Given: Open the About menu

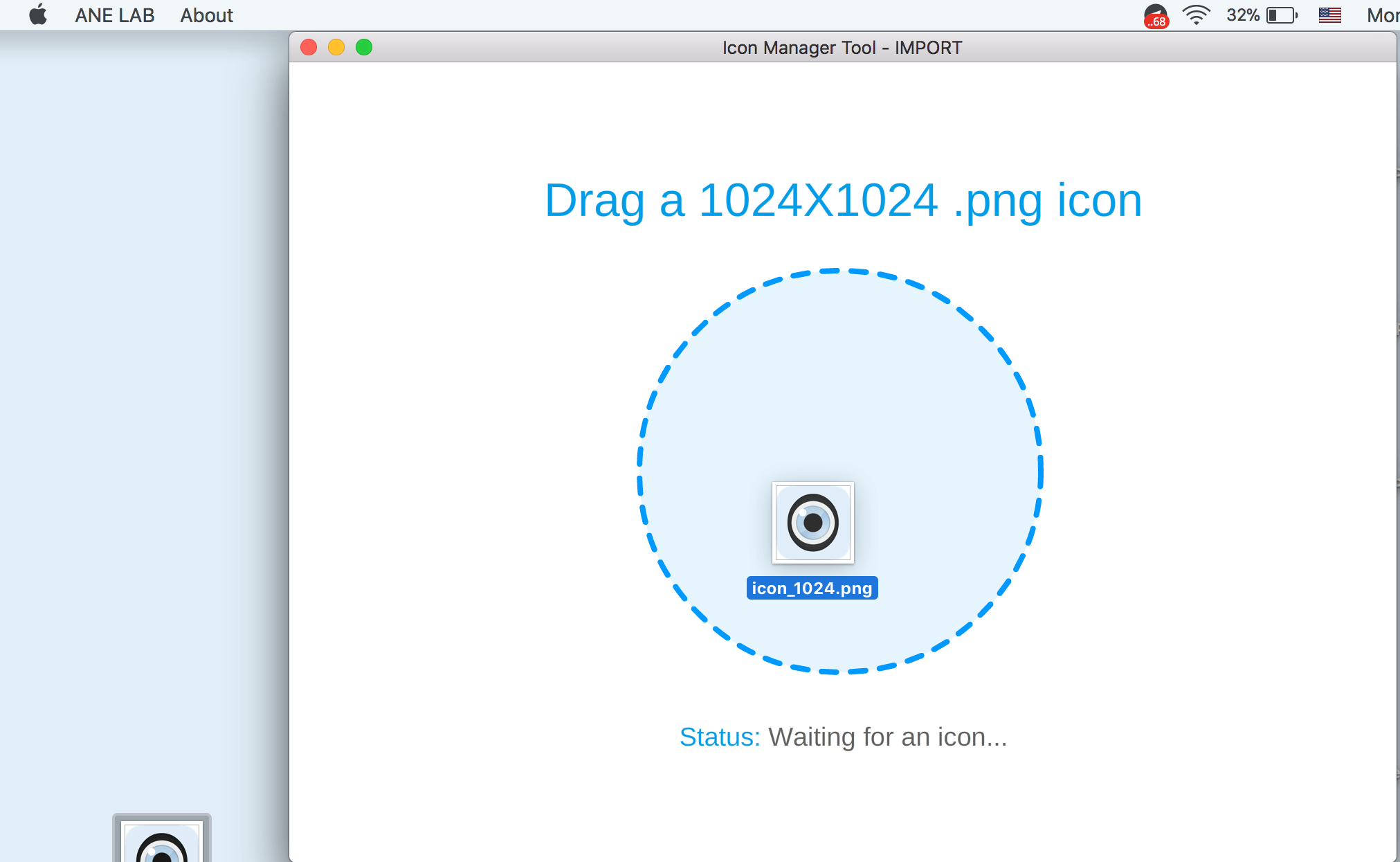Looking at the screenshot, I should click(x=206, y=15).
